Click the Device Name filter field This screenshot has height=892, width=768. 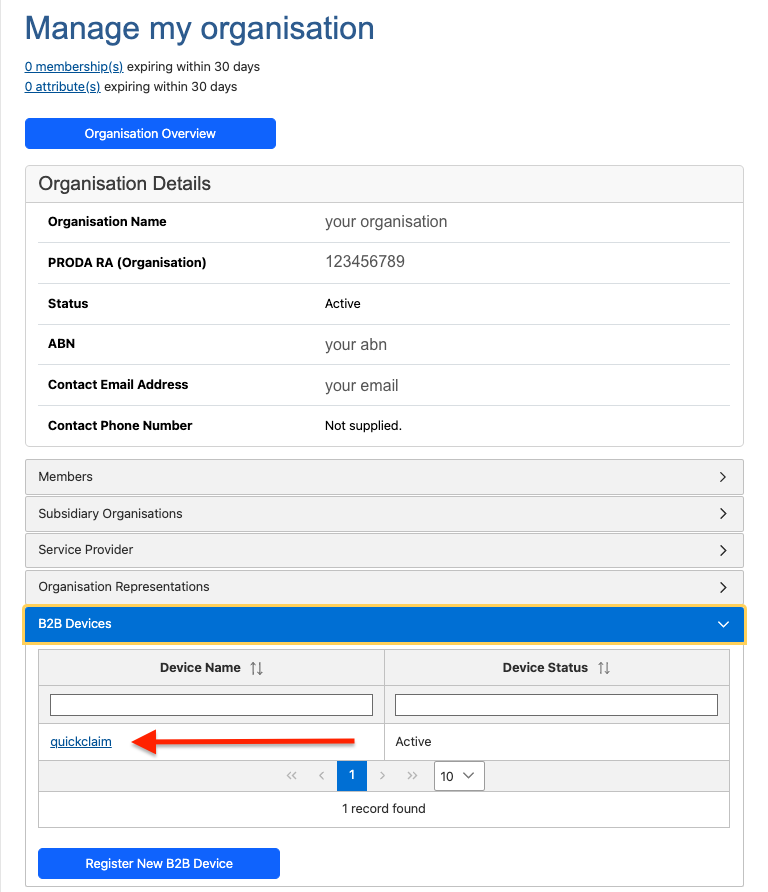pyautogui.click(x=211, y=704)
